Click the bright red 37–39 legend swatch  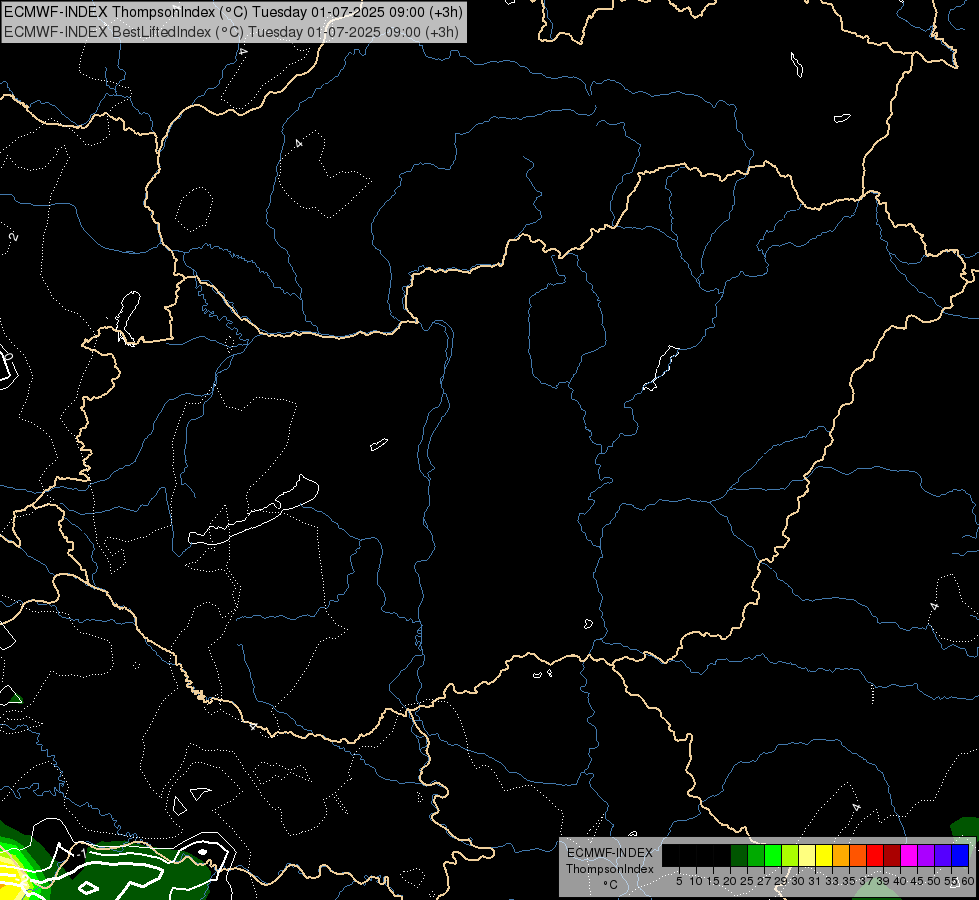875,855
